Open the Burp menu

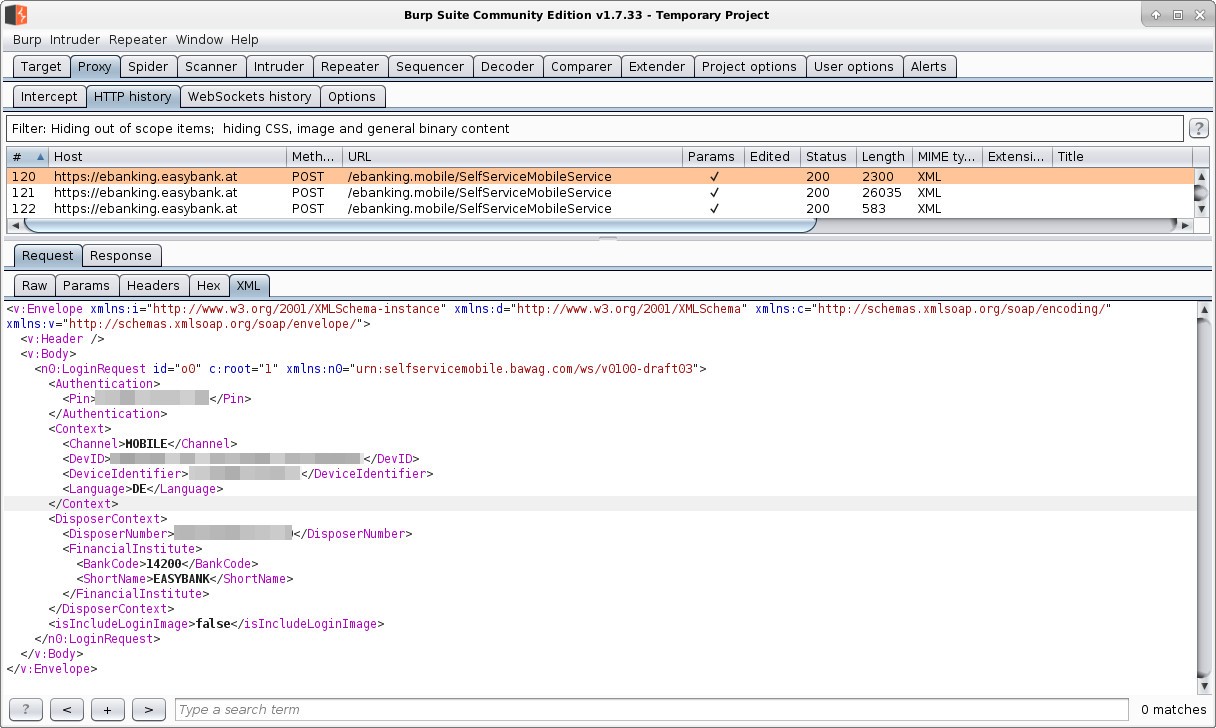pos(27,40)
